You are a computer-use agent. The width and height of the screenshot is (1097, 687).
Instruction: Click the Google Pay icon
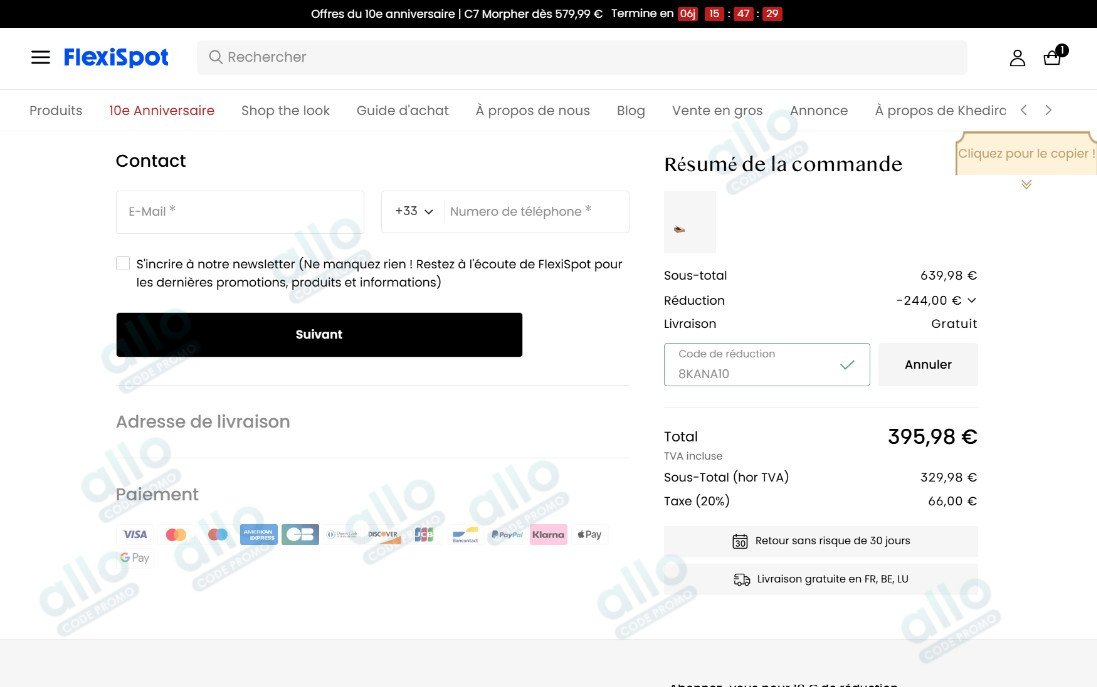134,558
